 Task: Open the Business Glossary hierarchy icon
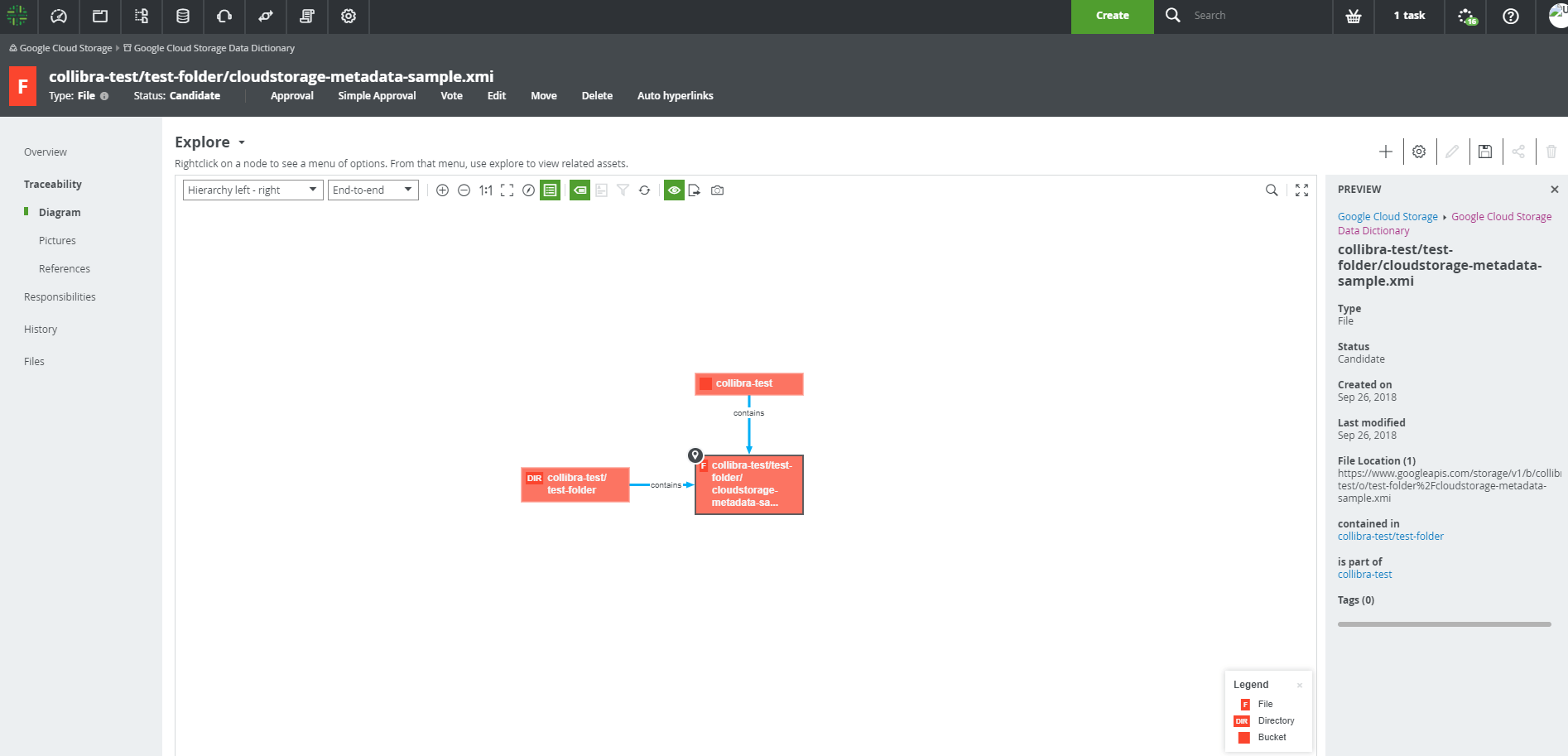point(142,16)
